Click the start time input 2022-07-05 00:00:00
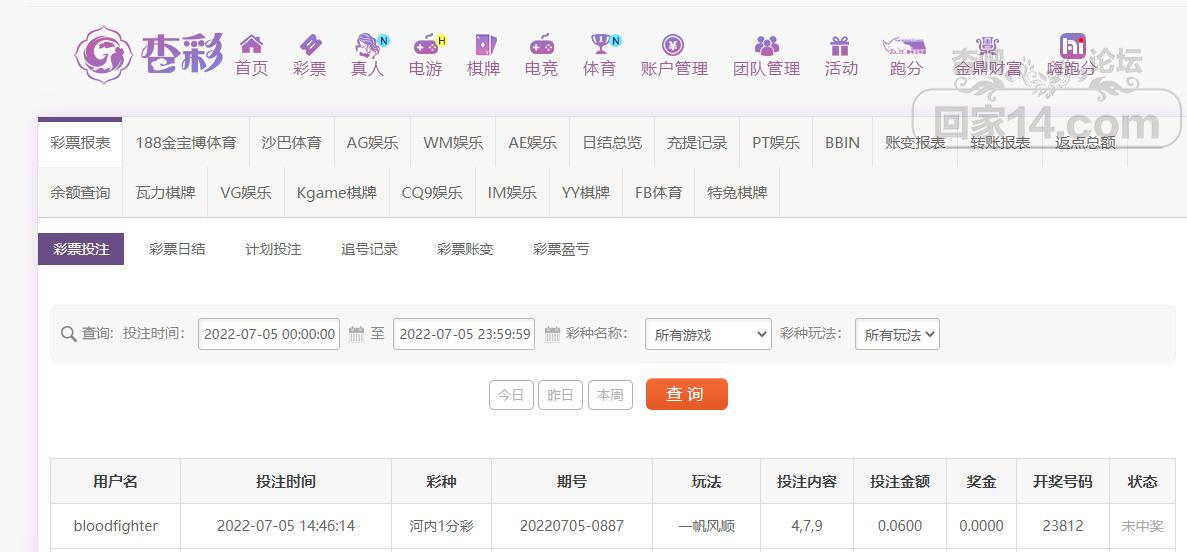 (269, 334)
